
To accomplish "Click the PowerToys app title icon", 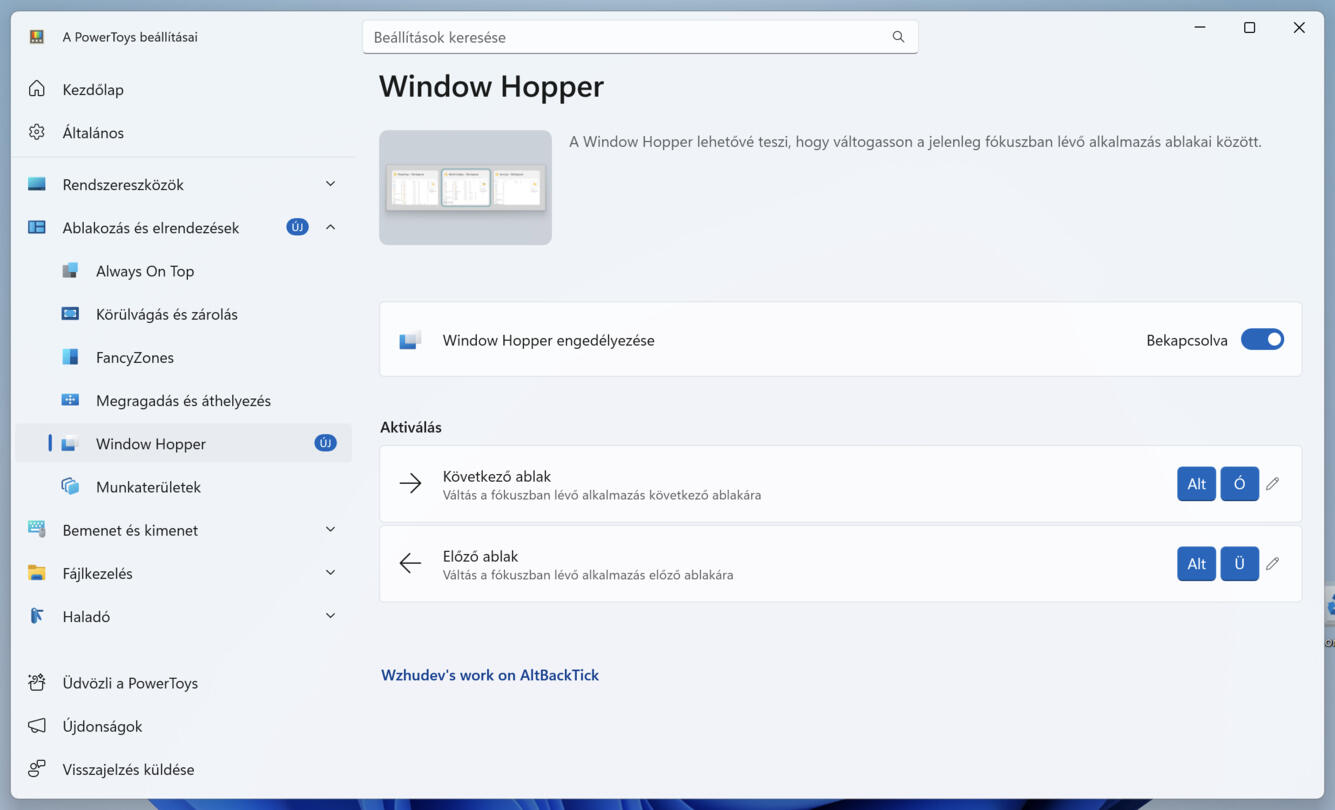I will click(37, 37).
